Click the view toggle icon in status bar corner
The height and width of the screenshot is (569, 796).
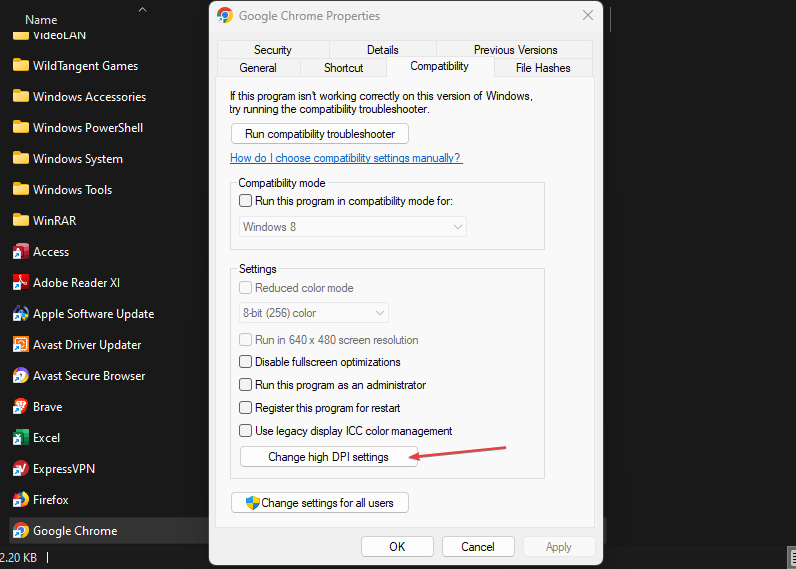[792, 557]
